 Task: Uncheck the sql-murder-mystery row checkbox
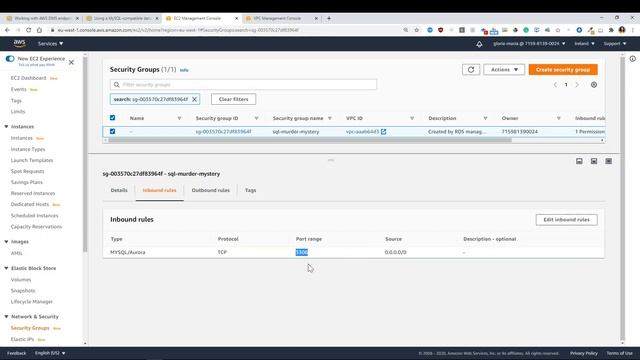point(112,131)
